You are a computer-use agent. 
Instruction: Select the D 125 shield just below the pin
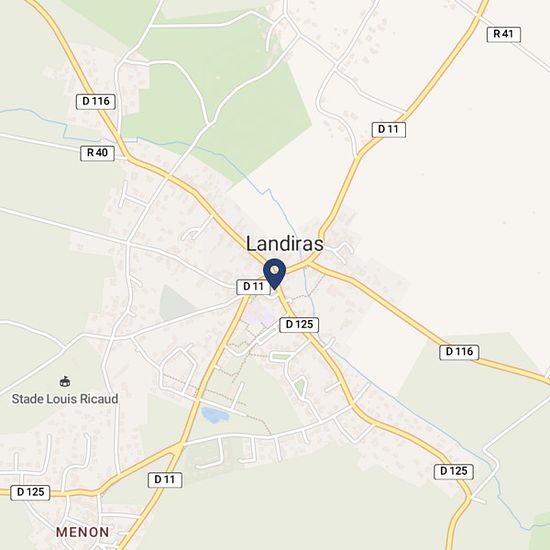(299, 325)
